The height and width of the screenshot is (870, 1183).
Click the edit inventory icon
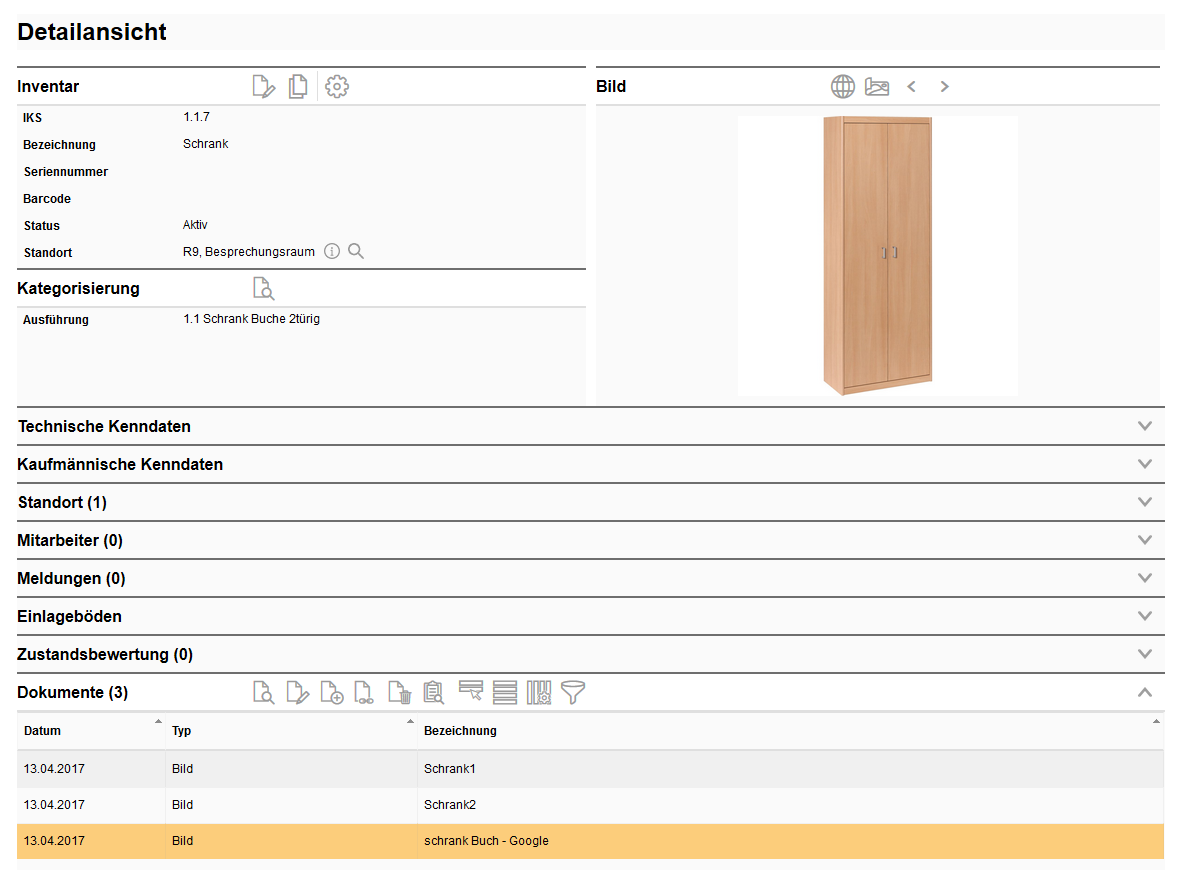(263, 87)
